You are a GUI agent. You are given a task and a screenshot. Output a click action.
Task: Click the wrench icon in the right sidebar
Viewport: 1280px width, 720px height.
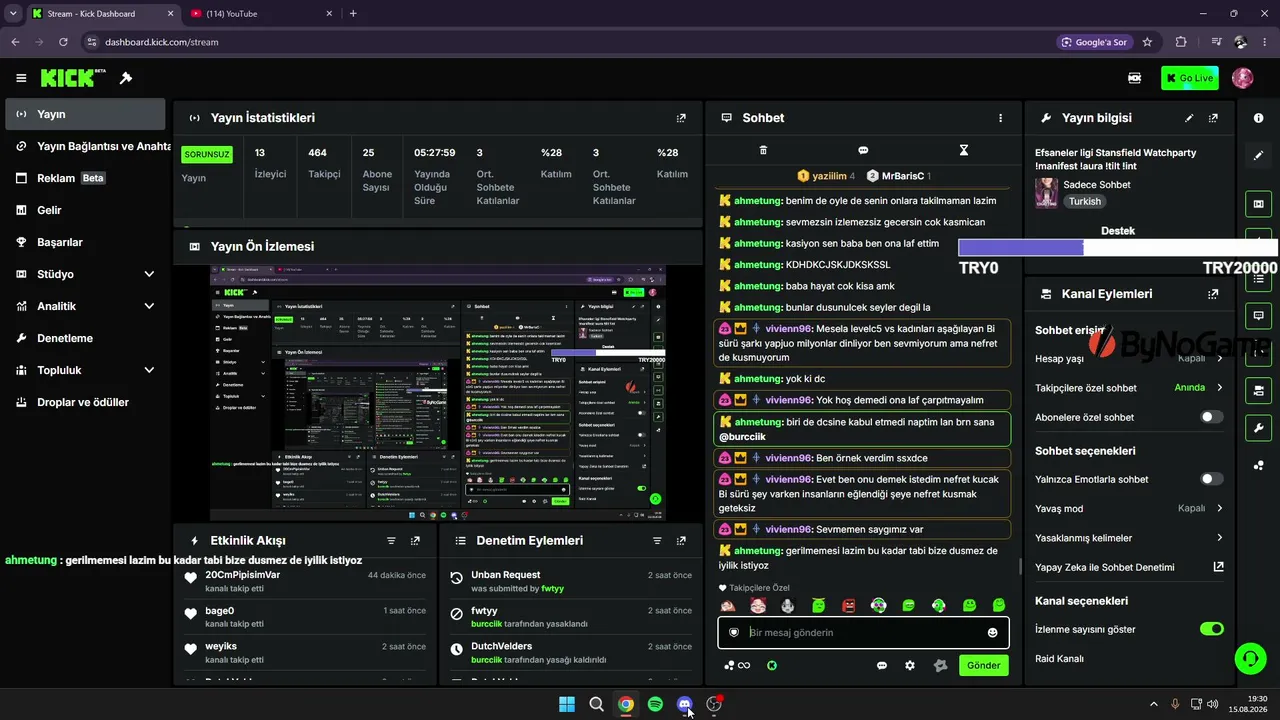click(x=1258, y=427)
